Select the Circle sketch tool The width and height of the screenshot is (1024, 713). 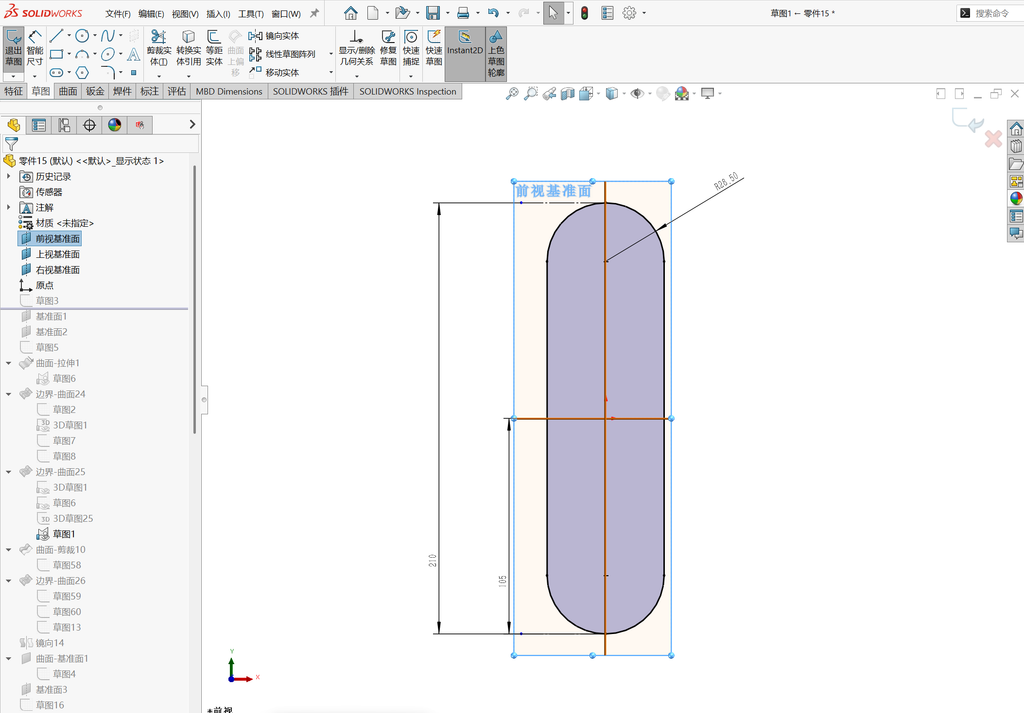(82, 36)
